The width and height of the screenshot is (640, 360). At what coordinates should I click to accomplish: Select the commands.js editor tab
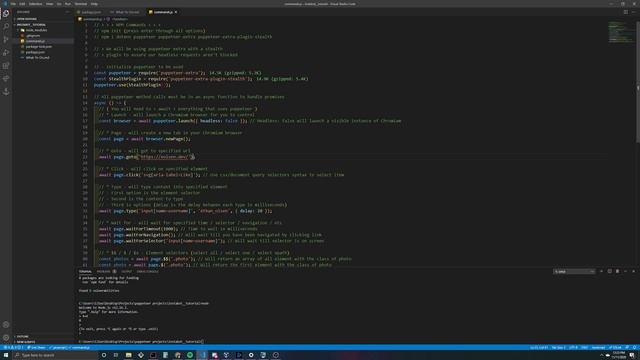coord(162,12)
